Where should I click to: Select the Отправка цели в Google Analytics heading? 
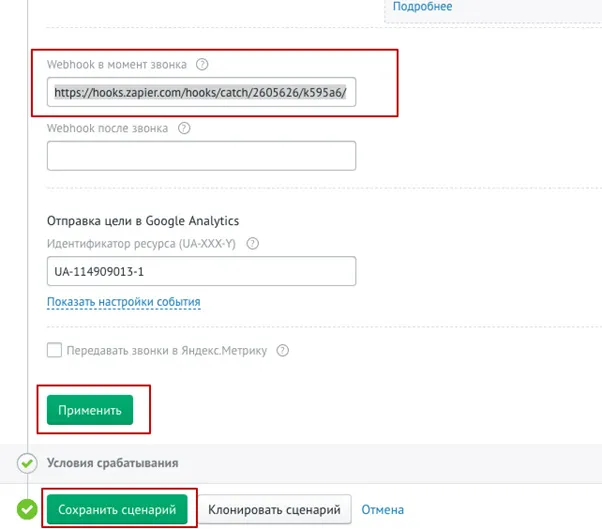point(143,221)
